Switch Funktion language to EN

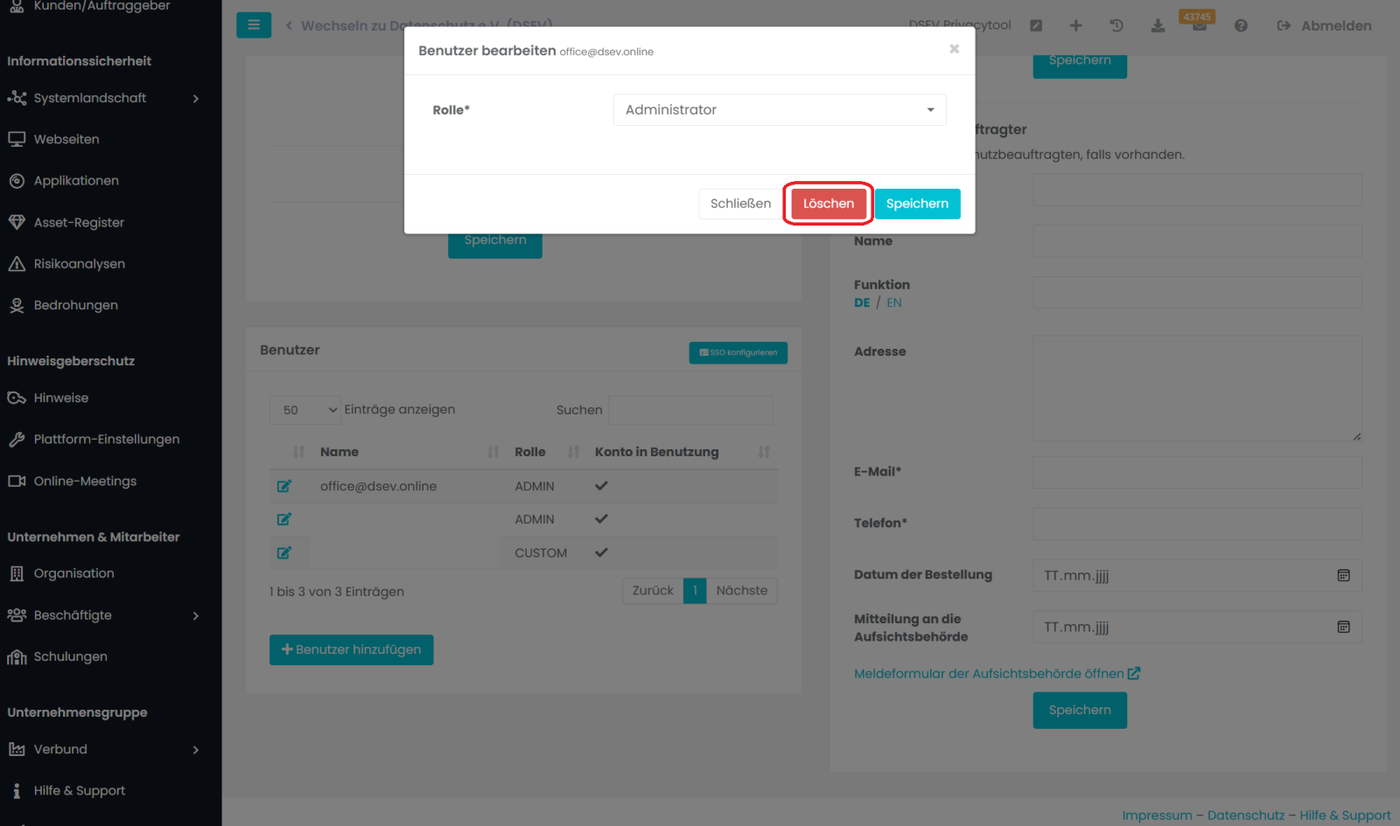[894, 303]
